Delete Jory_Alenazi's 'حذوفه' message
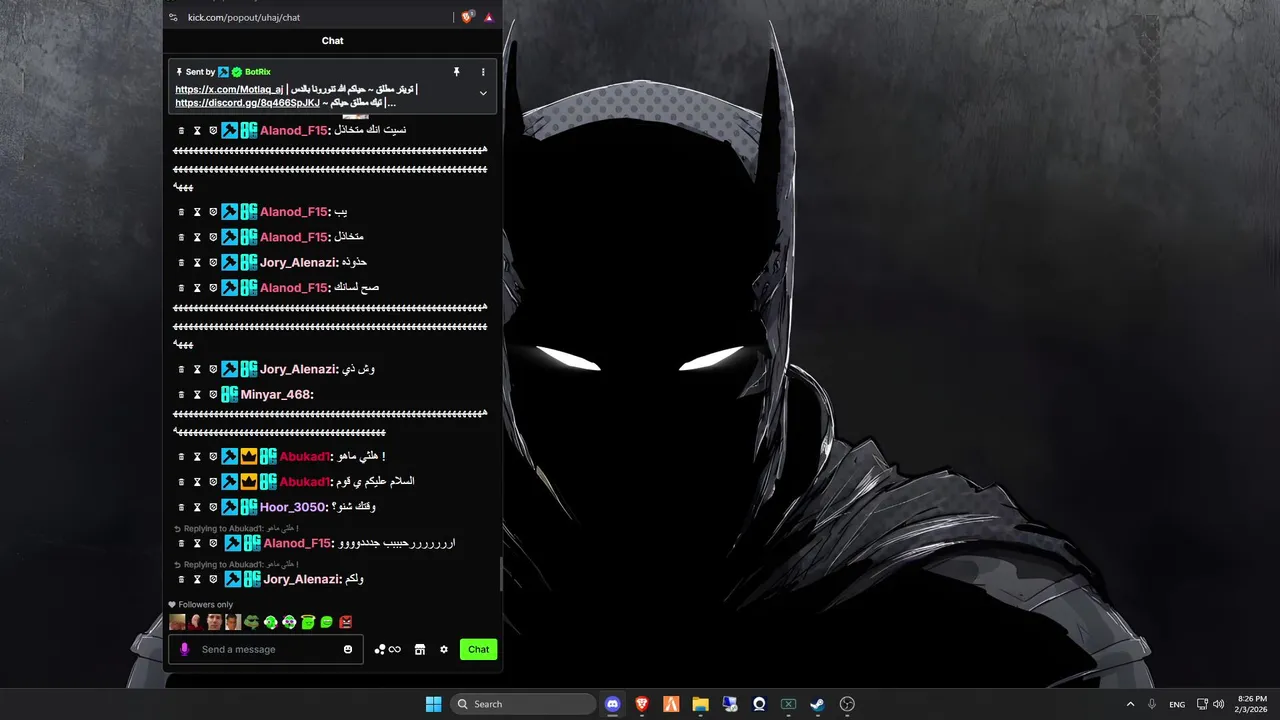 pyautogui.click(x=181, y=262)
